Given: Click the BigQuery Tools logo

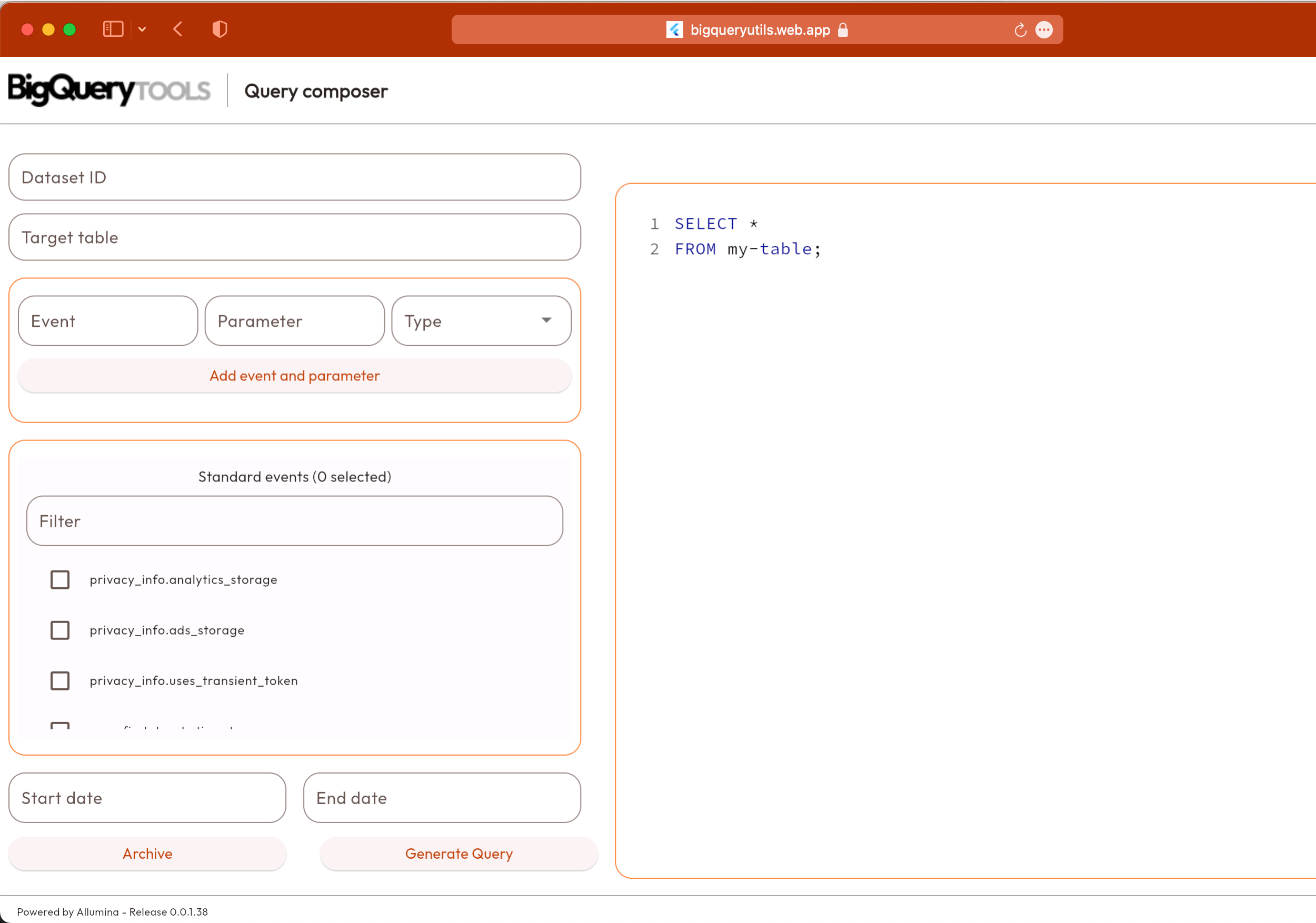Looking at the screenshot, I should coord(109,90).
